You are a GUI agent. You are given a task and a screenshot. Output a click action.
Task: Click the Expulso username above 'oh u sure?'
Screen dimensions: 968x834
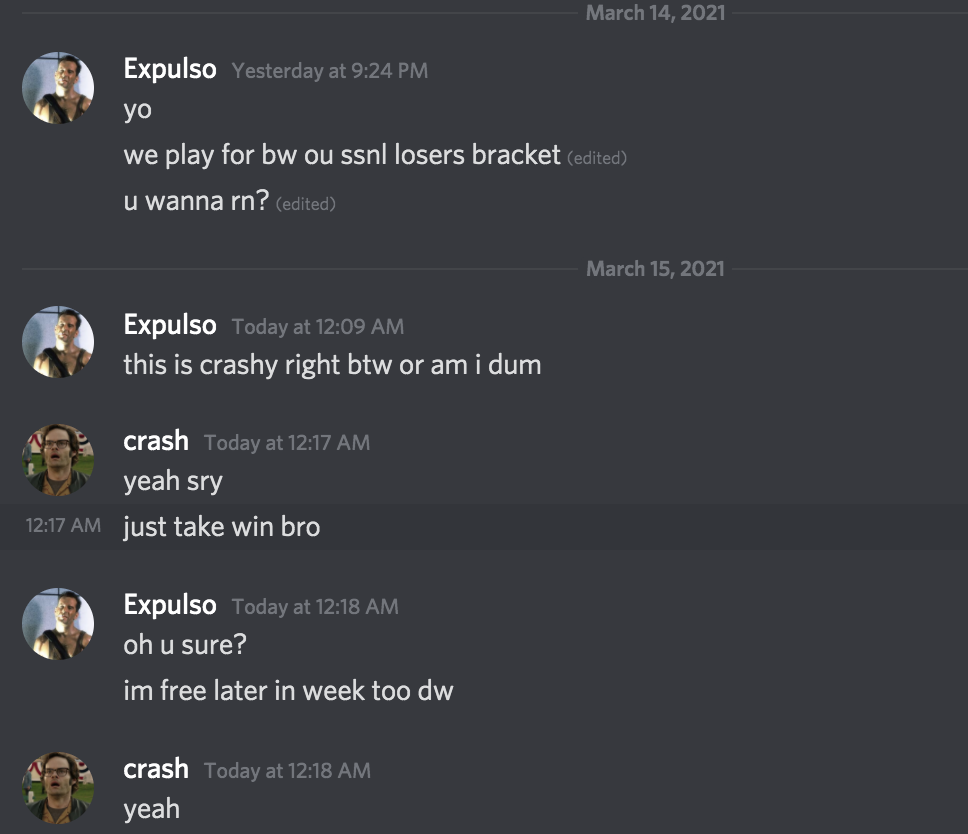tap(170, 605)
